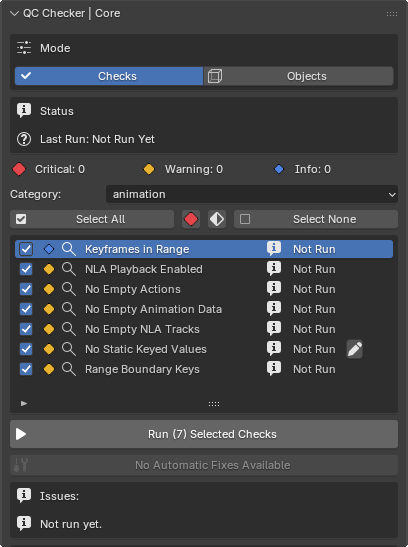
Task: Select the No Empty Actions check name
Action: [x=133, y=289]
